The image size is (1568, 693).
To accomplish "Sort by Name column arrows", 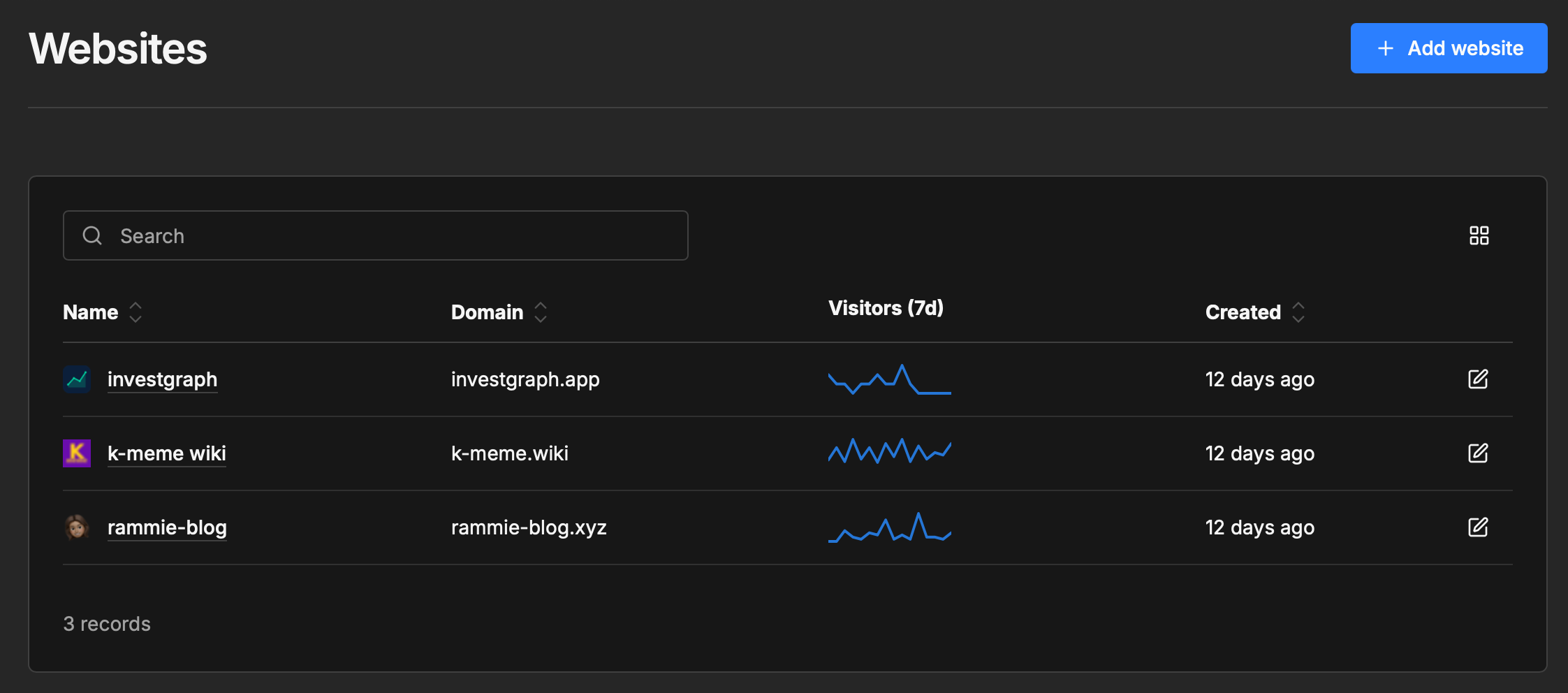I will (135, 312).
